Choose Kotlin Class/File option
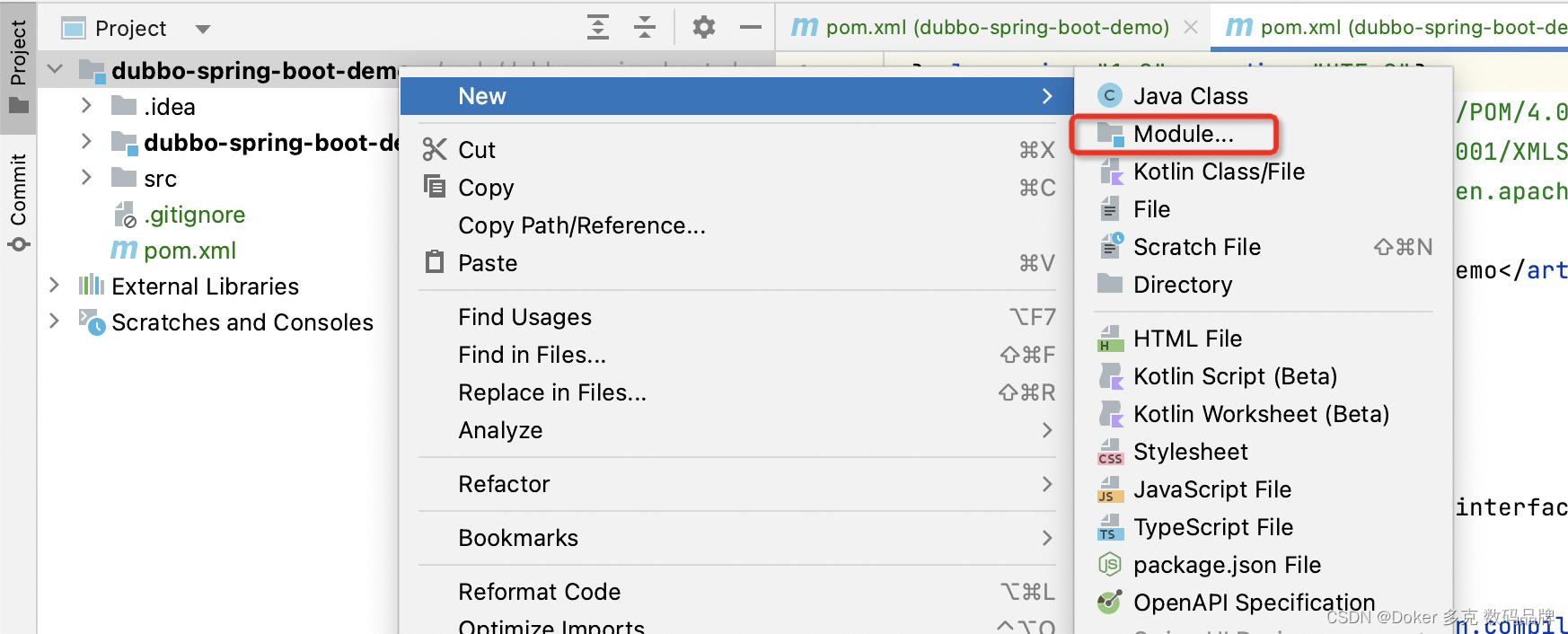This screenshot has width=1568, height=634. (x=1220, y=171)
